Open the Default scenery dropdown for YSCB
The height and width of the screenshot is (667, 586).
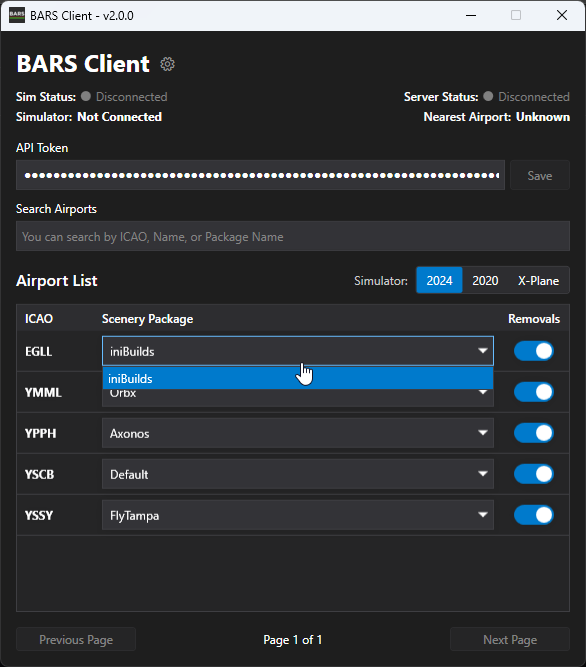coord(298,474)
